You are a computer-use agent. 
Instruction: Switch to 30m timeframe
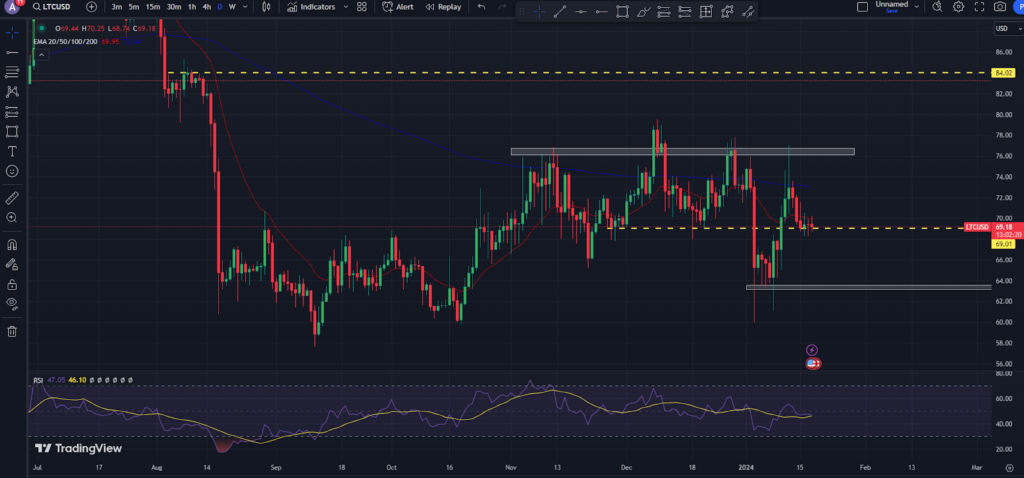174,7
